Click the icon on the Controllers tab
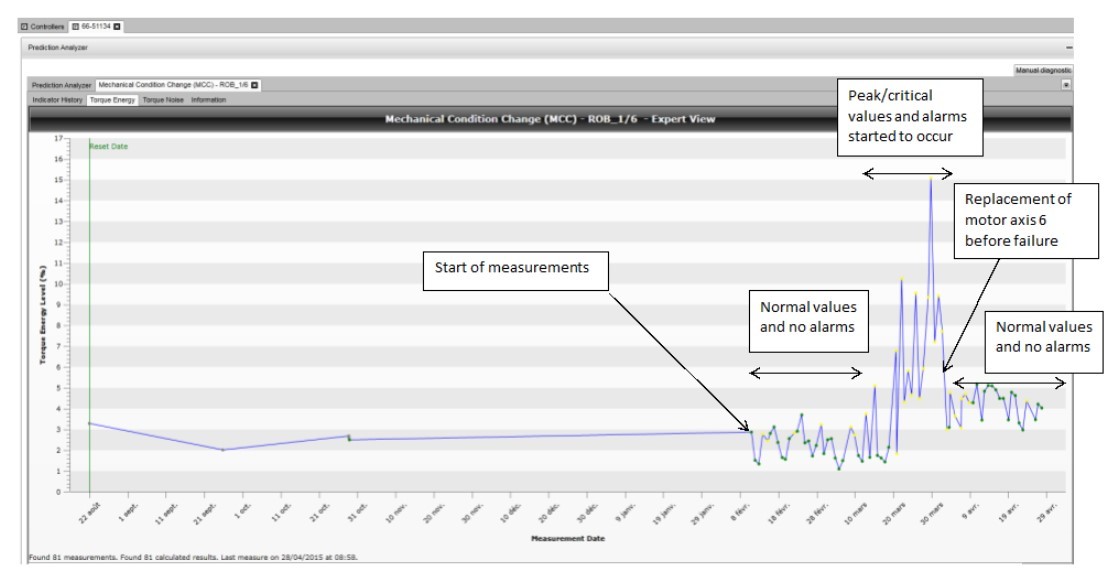Screen dimensions: 1109x583 [24, 27]
